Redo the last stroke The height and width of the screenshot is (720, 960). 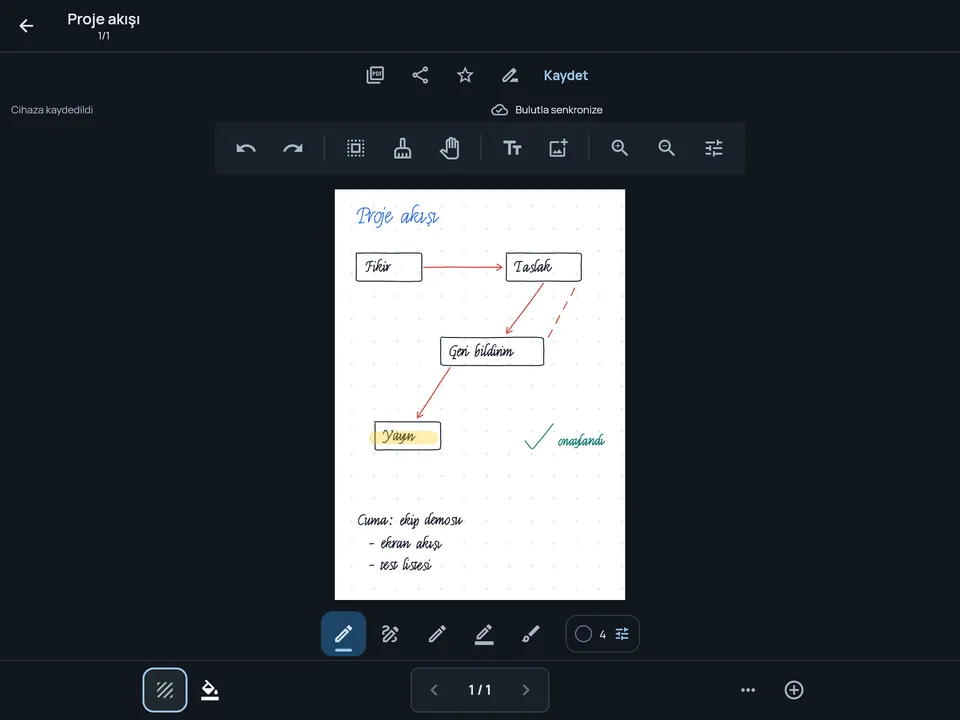[x=293, y=148]
